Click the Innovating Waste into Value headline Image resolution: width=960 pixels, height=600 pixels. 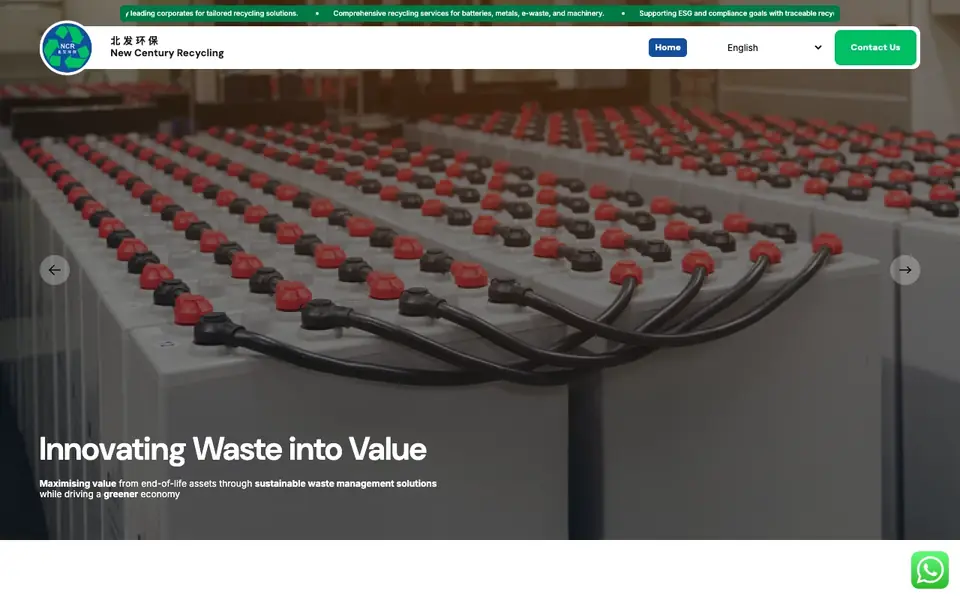point(233,449)
